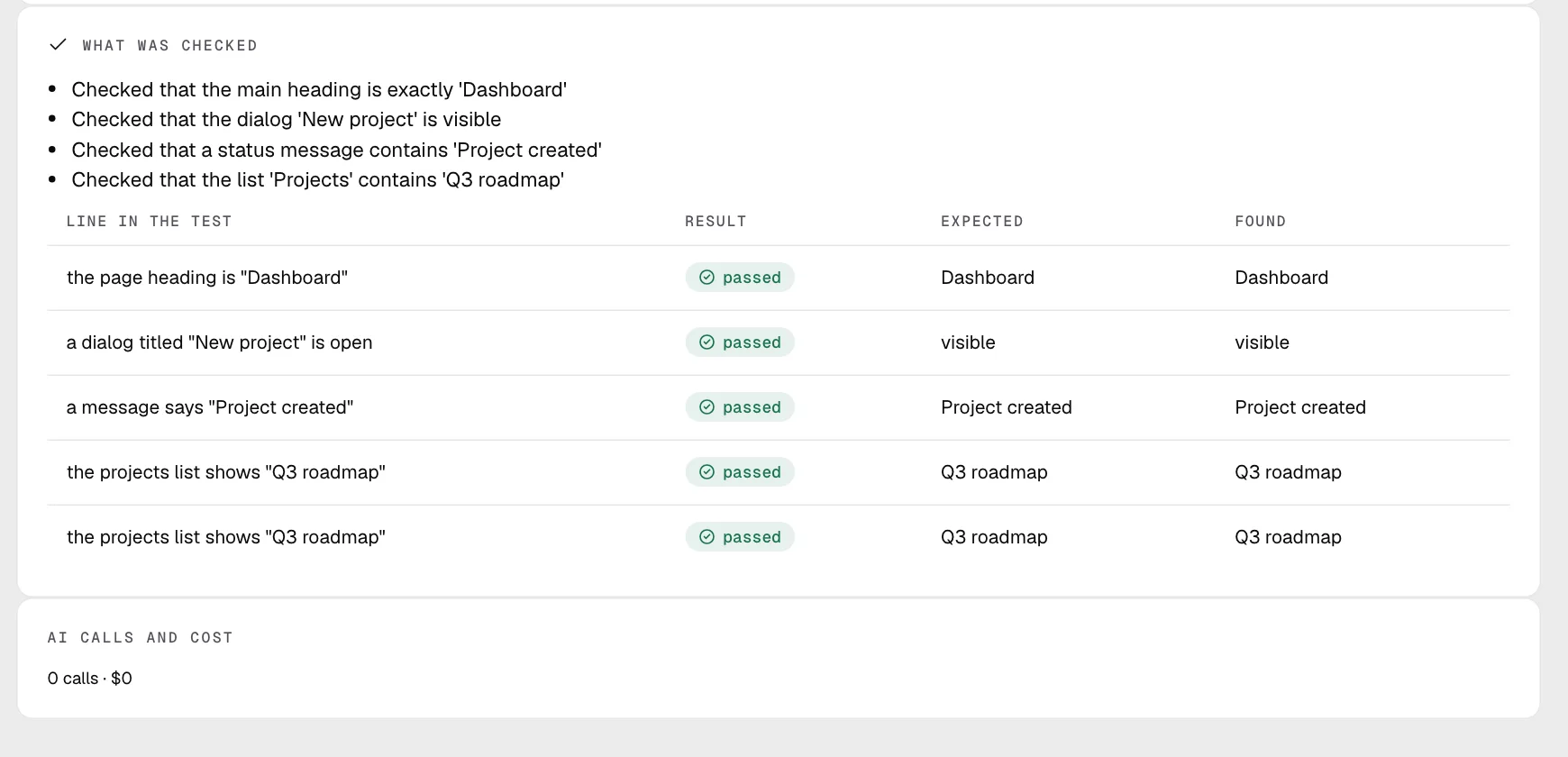
Task: Click the passed badge in the first Q3 roadmap row
Action: [740, 472]
